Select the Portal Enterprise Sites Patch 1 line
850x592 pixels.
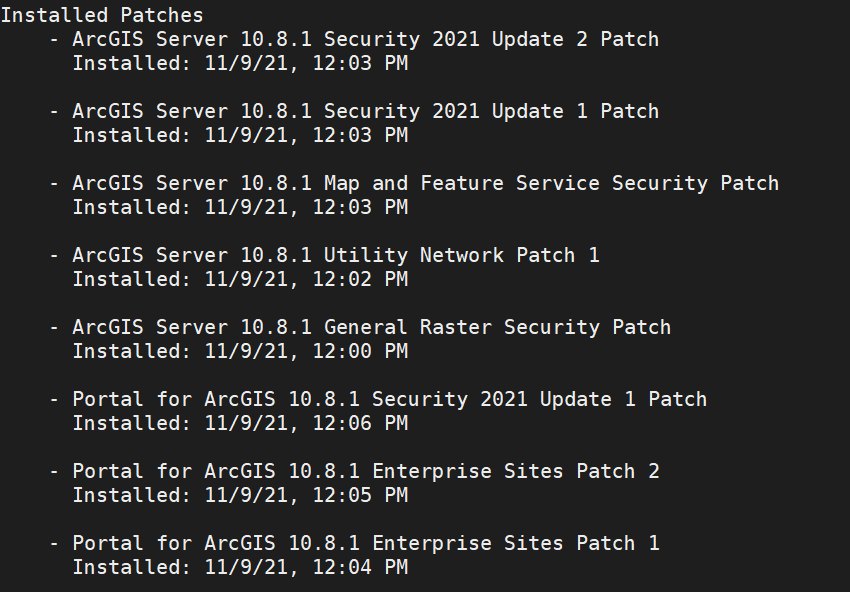coord(365,543)
